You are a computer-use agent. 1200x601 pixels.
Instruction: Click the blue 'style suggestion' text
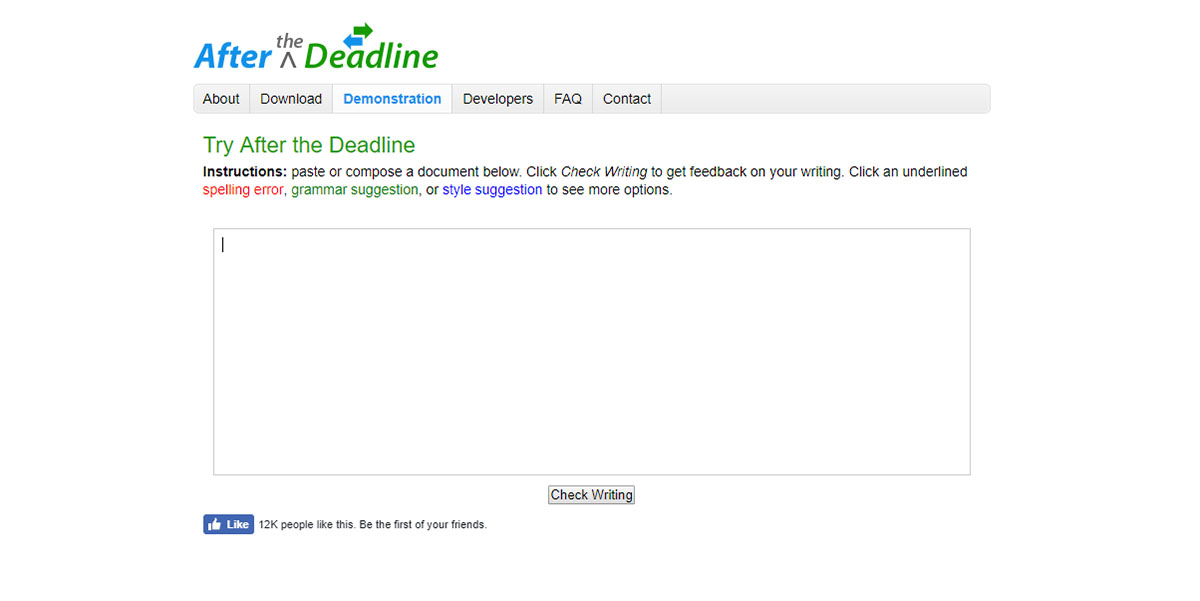tap(492, 190)
